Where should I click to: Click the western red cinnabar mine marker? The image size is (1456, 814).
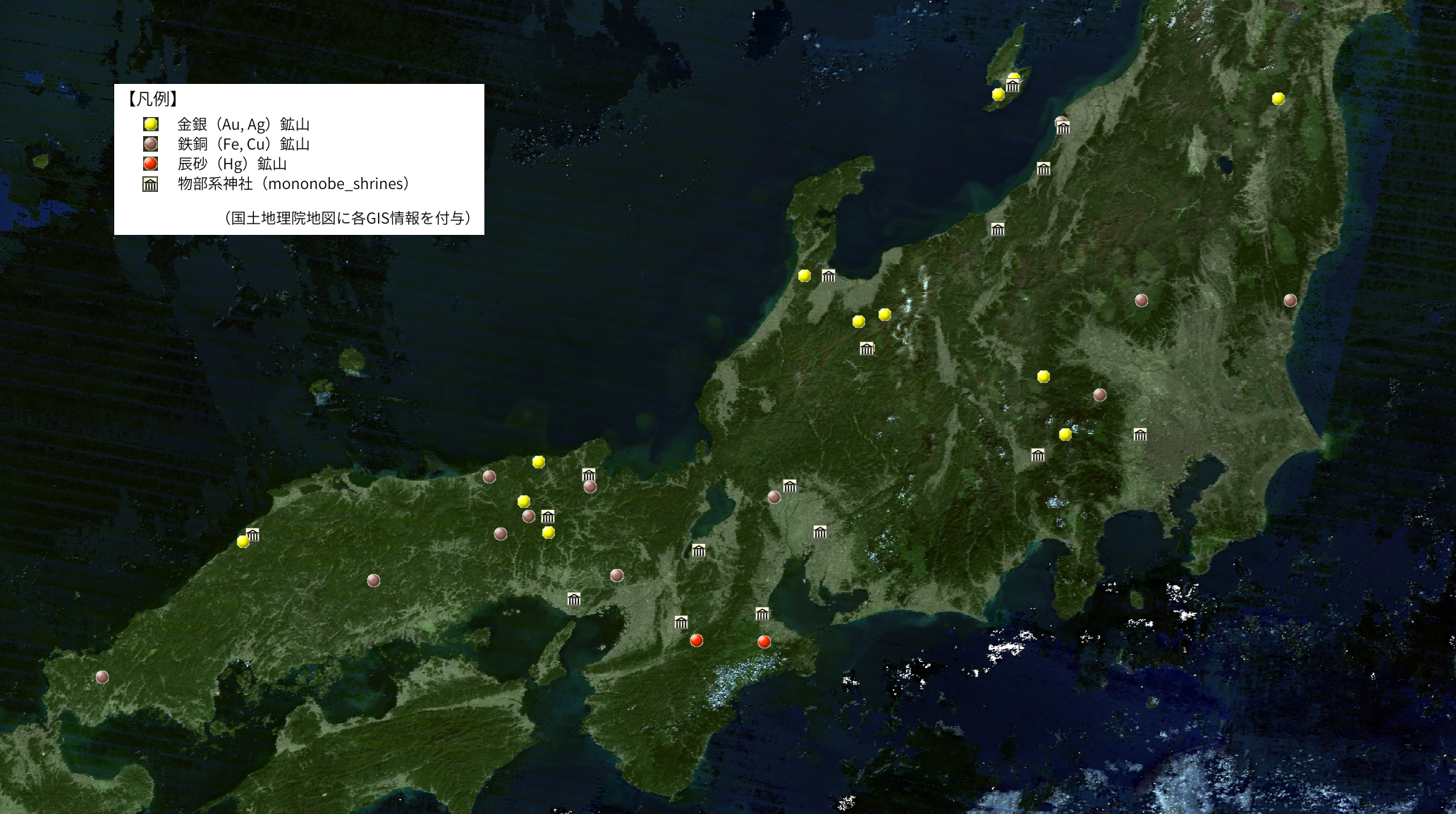click(696, 640)
